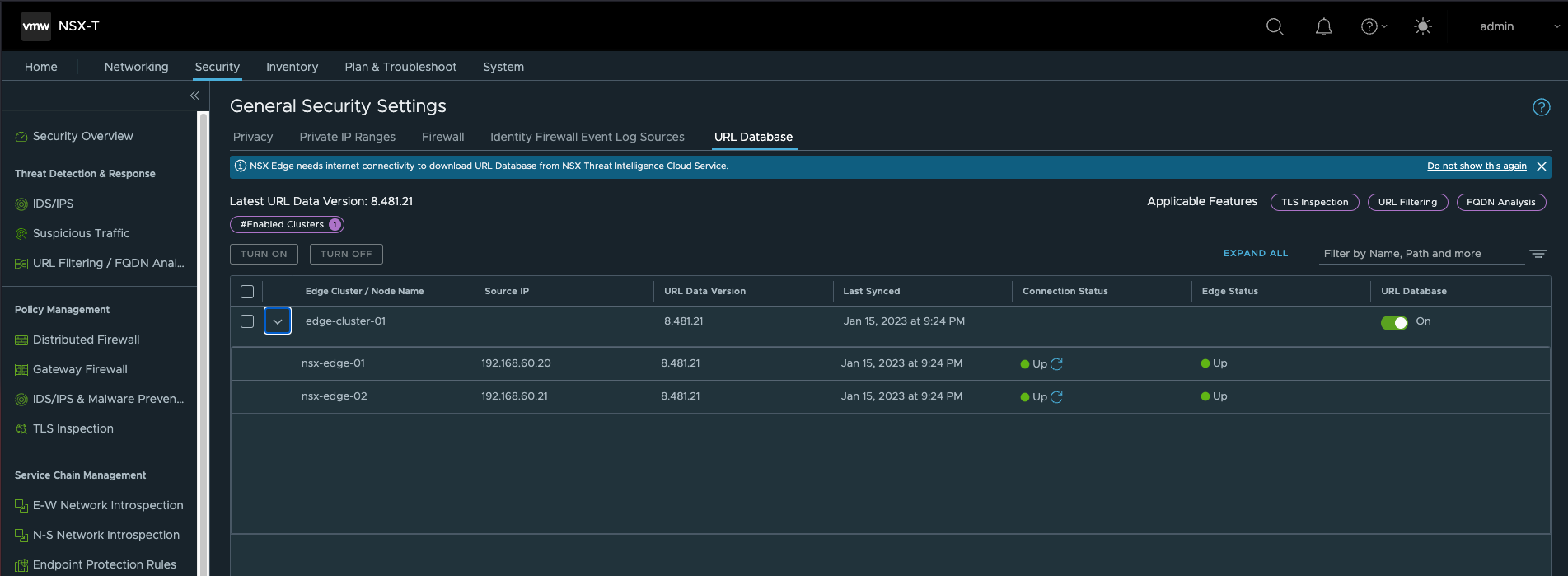Select the nsx-edge-02 node name
Viewport: 1568px width, 576px height.
tap(335, 396)
